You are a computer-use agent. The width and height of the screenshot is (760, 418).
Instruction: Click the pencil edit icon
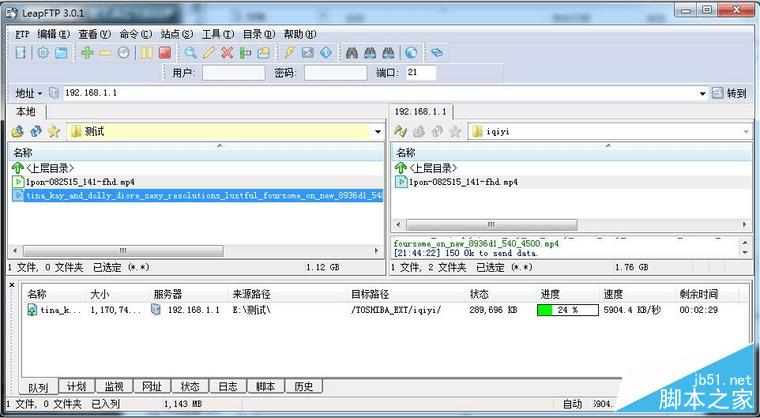pos(209,53)
